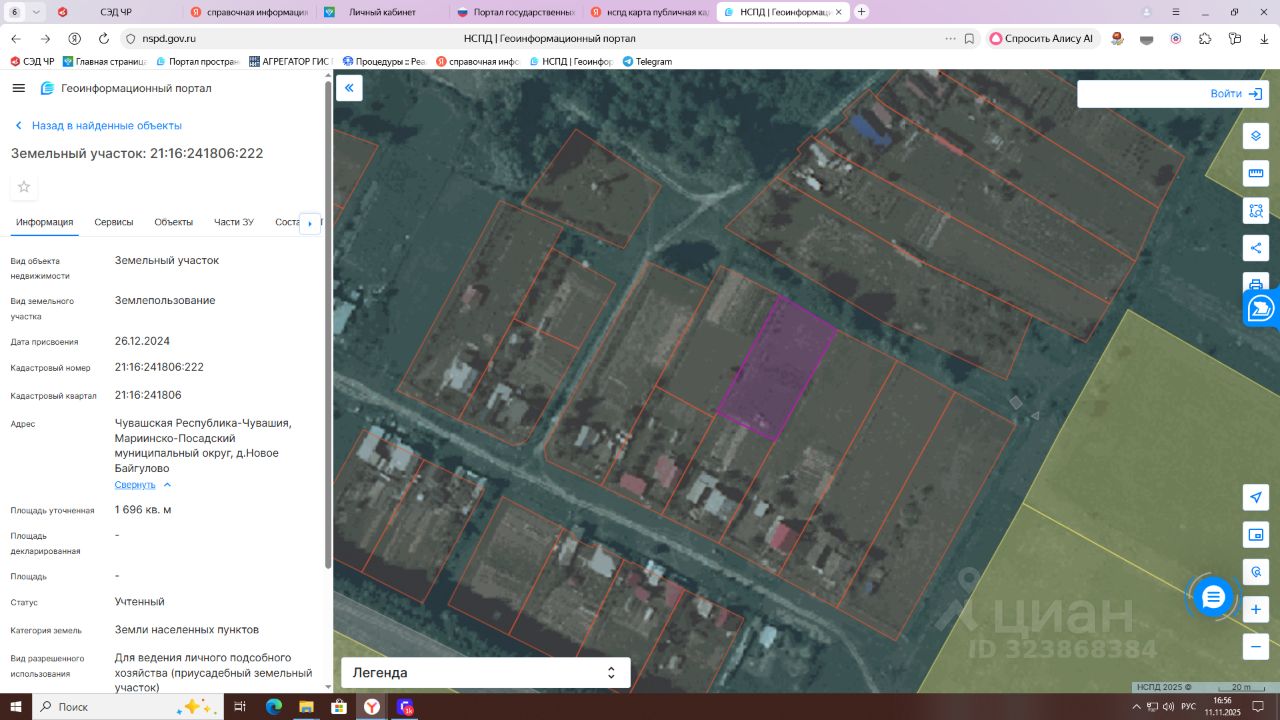Viewport: 1280px width, 720px height.
Task: Switch to the Личный кабинет browser tab
Action: coord(383,12)
